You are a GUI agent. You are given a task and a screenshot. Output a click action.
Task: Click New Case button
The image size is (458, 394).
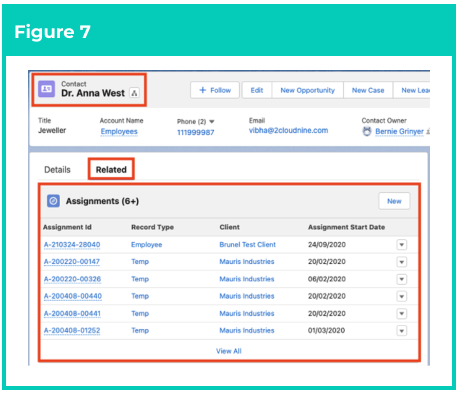368,90
